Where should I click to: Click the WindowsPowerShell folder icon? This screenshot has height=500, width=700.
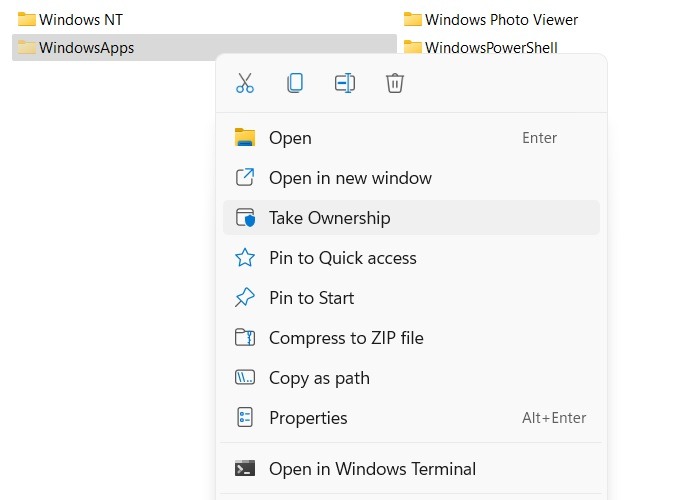click(412, 46)
